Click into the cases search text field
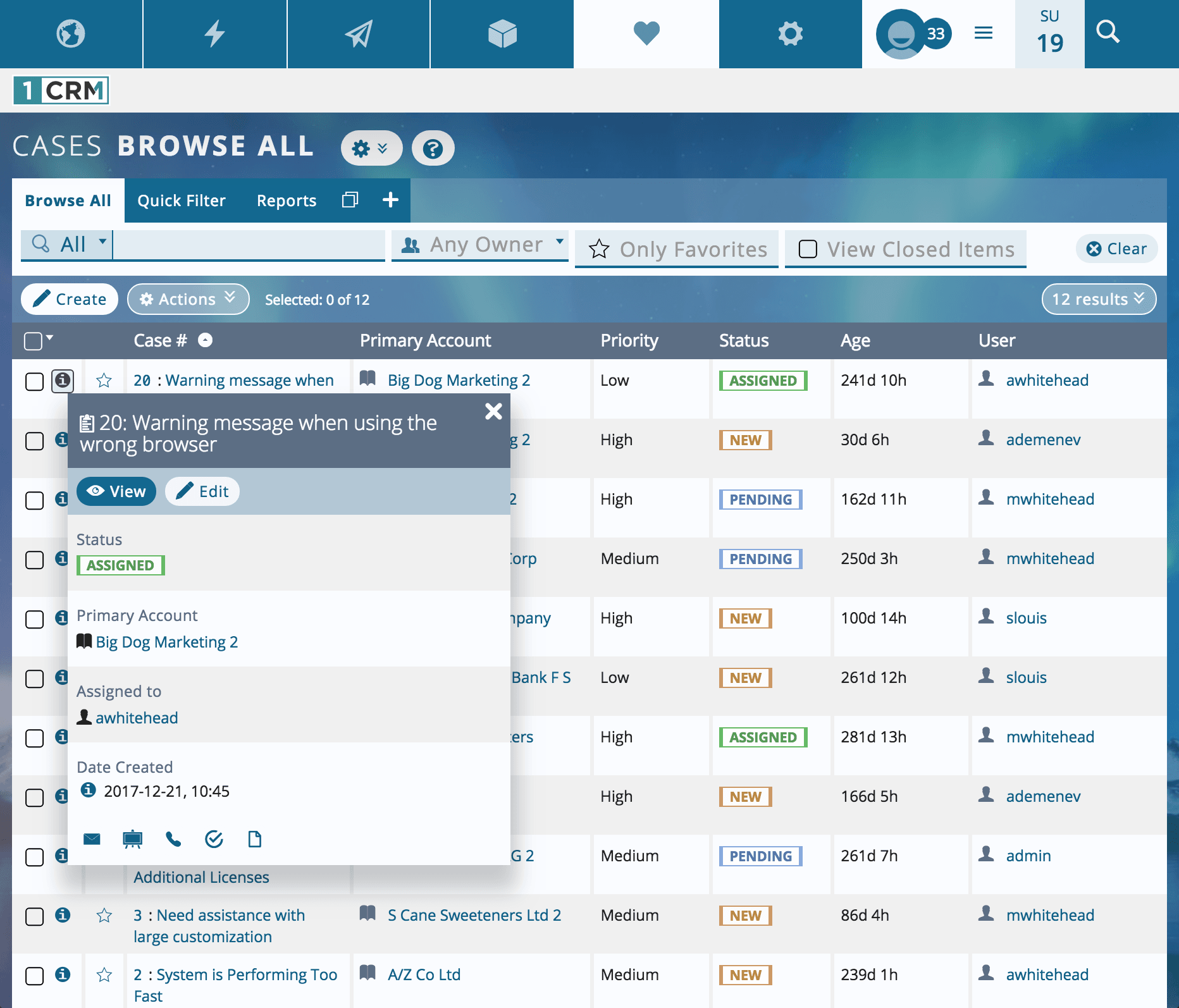Screen dimensions: 1179x1008 tap(249, 245)
